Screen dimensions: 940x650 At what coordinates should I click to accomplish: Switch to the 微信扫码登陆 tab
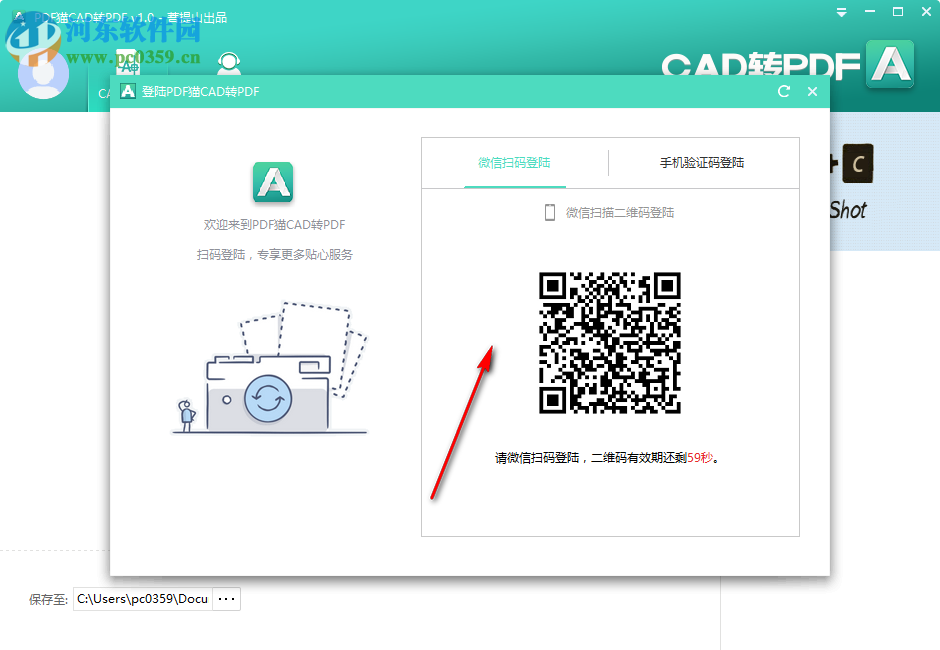point(514,162)
